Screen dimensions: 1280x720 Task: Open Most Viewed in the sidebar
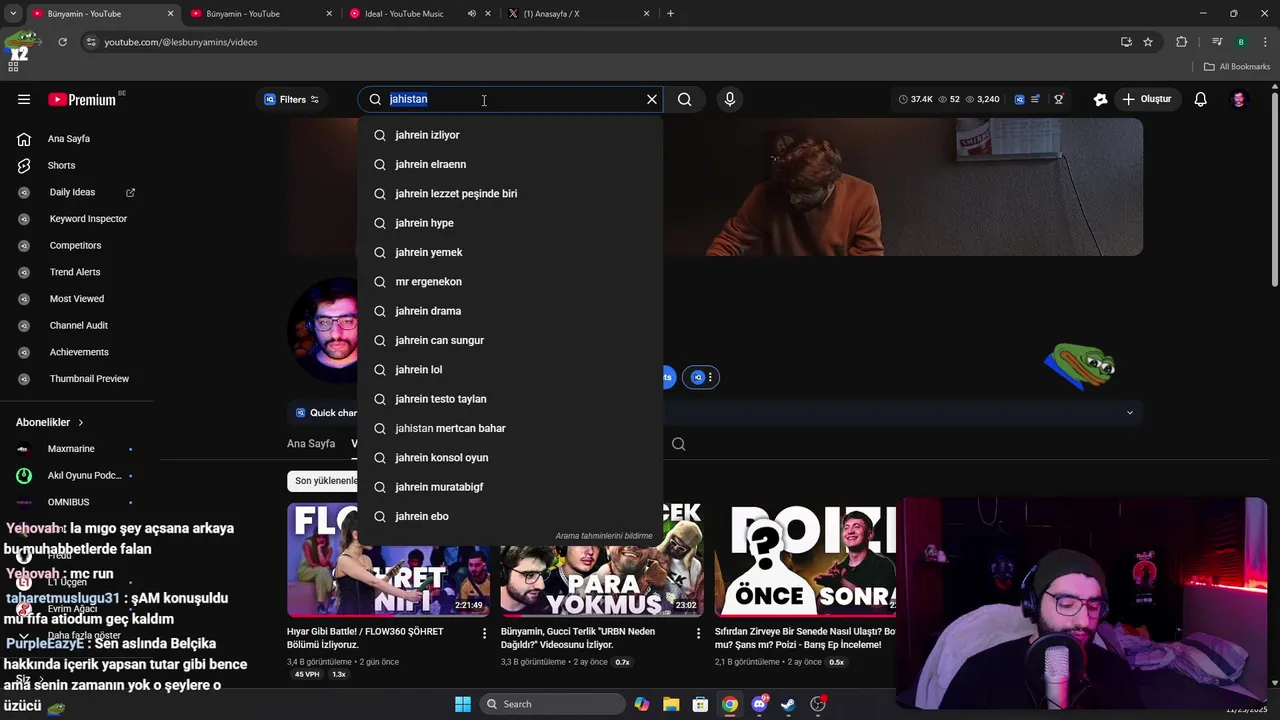(78, 299)
